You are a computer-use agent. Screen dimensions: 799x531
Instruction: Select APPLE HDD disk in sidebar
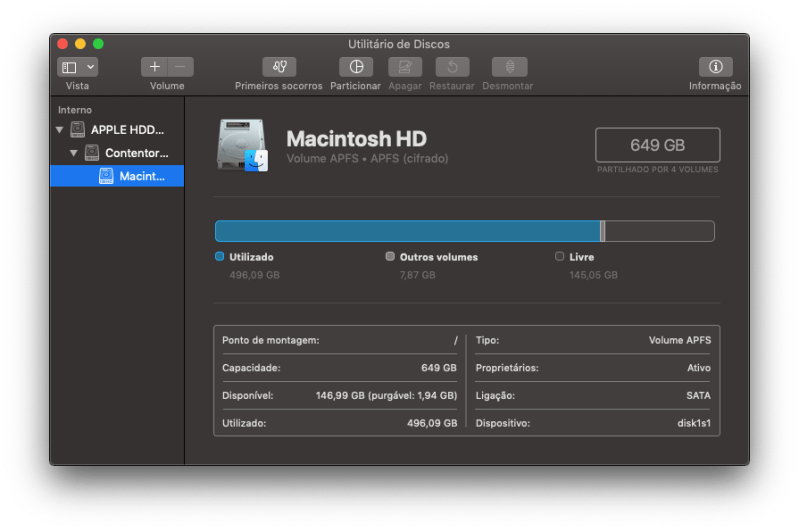(x=117, y=130)
